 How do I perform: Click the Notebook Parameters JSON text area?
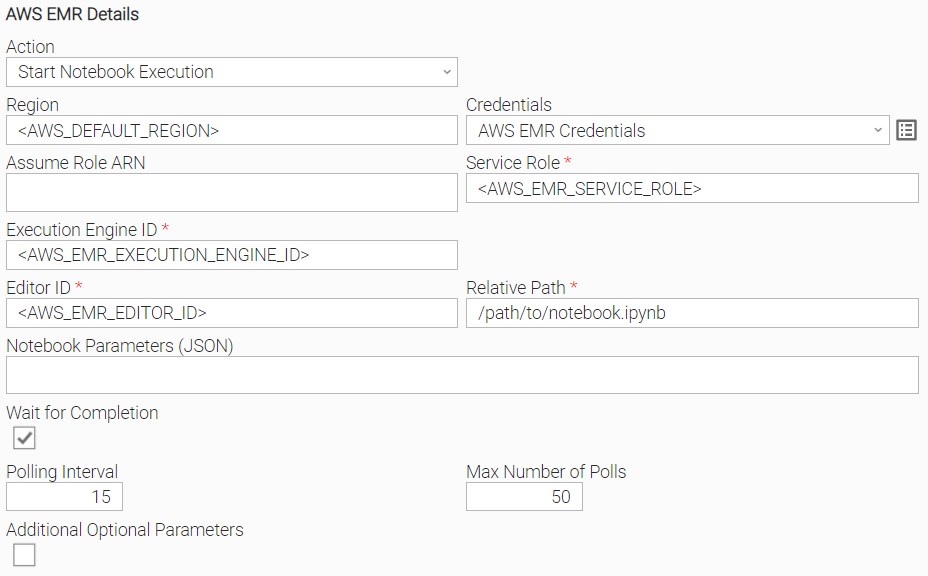point(462,375)
